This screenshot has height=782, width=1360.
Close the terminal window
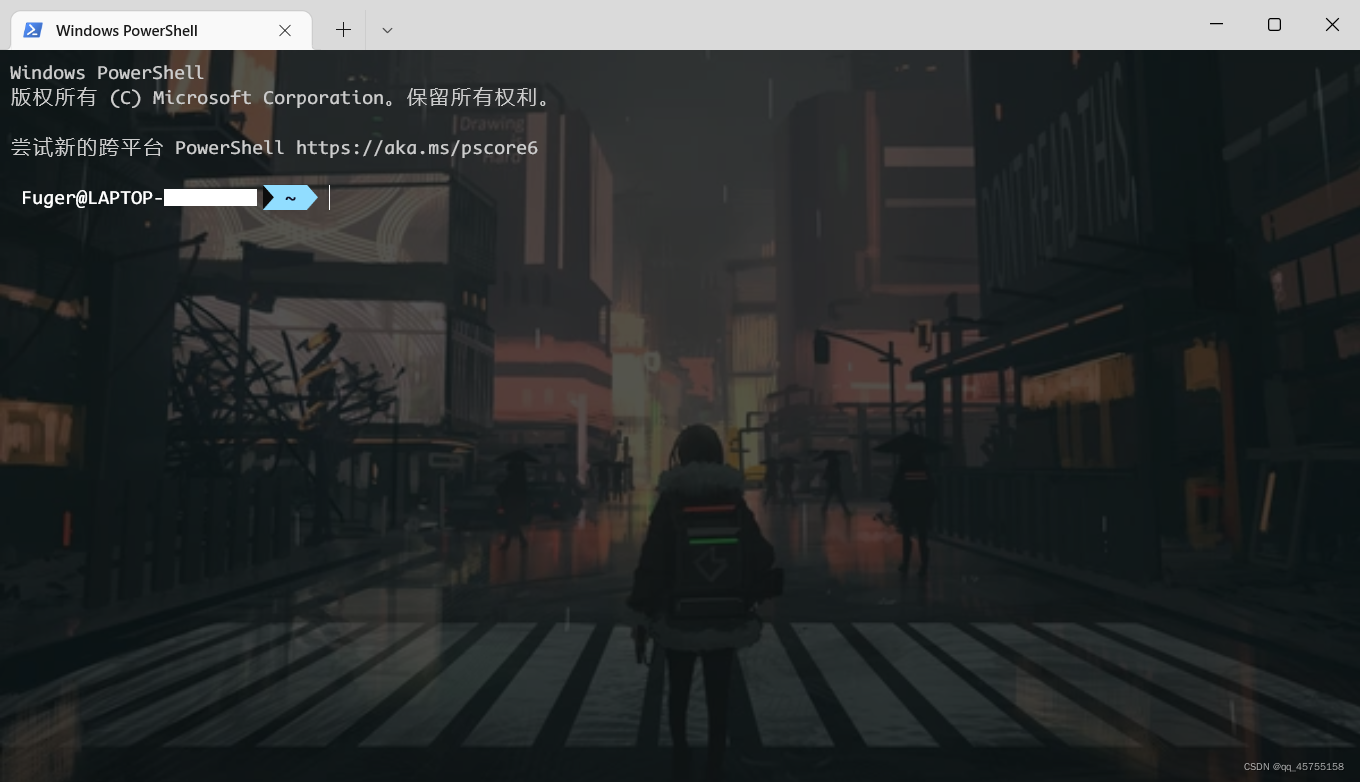pos(1332,25)
